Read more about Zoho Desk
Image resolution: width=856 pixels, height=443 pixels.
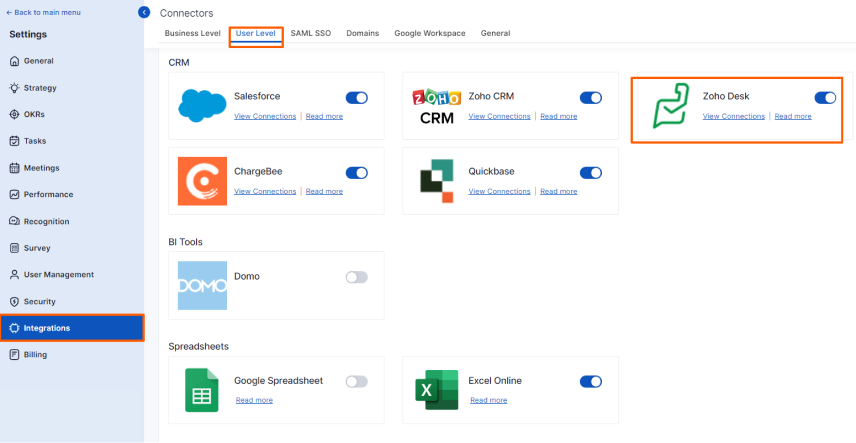pyautogui.click(x=793, y=116)
